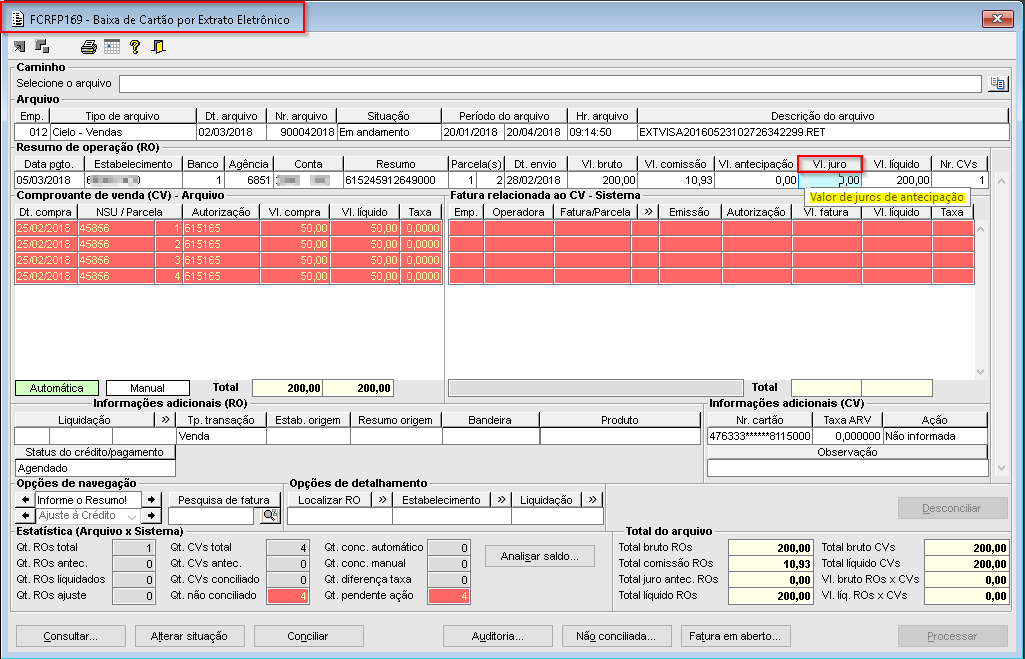The width and height of the screenshot is (1025, 659).
Task: Click the invoice search input field
Action: (x=211, y=516)
